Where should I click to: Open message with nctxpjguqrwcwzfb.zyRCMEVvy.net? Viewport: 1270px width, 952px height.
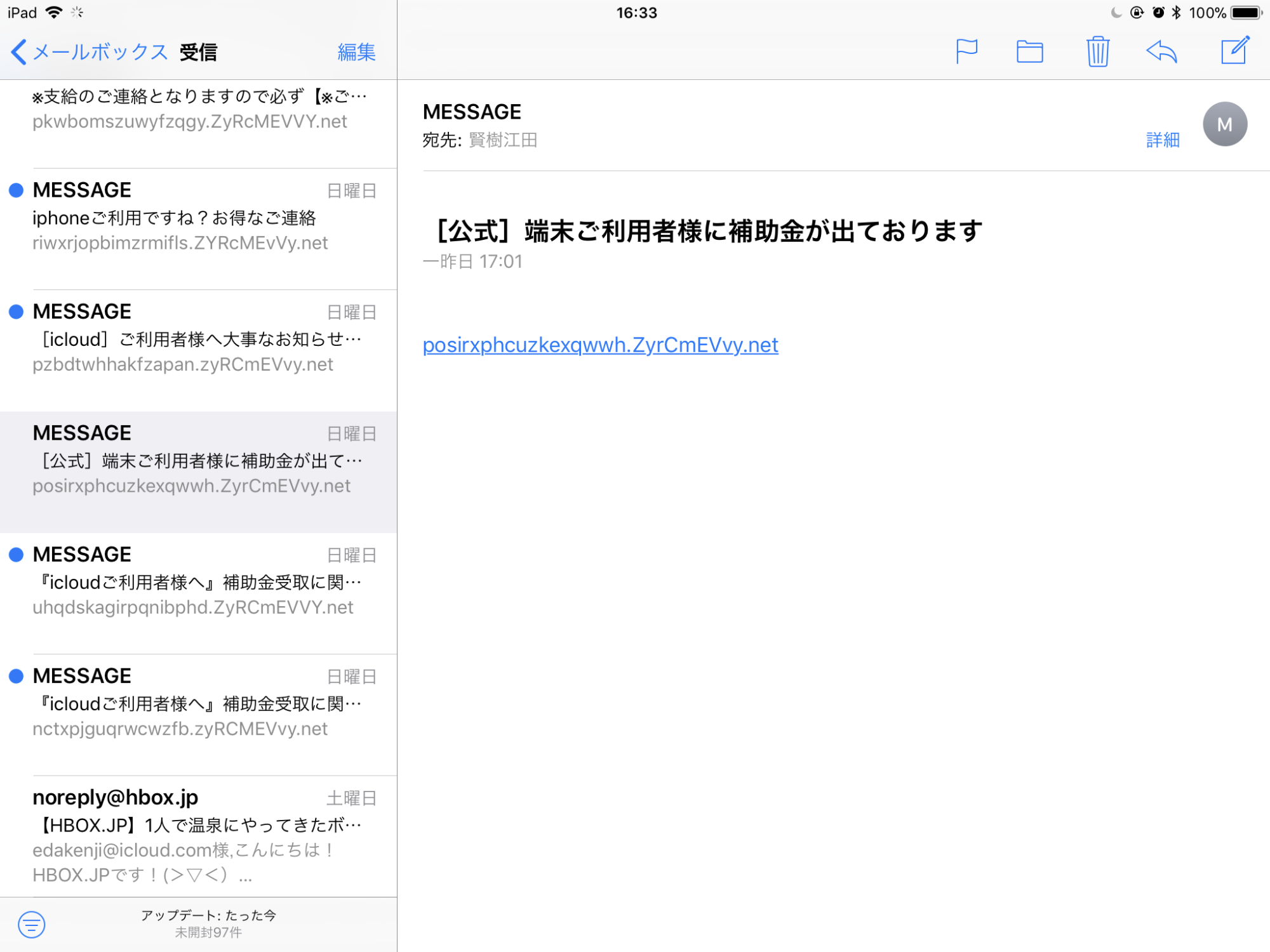pos(199,715)
